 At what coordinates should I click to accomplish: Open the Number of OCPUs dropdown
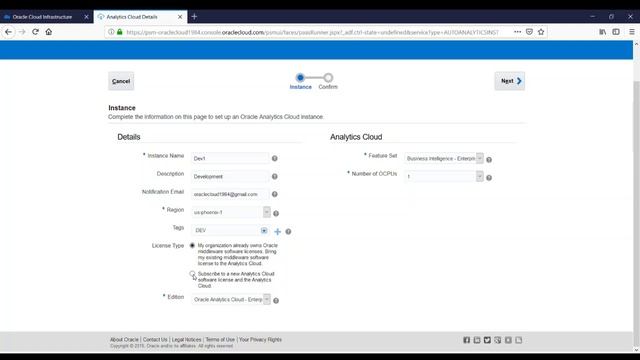480,176
